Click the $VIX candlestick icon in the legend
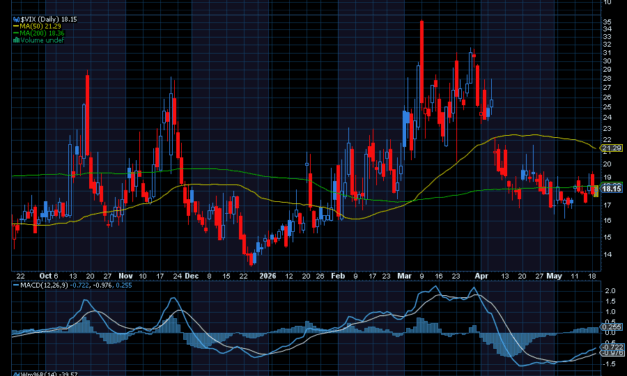The image size is (627, 376). click(x=16, y=19)
